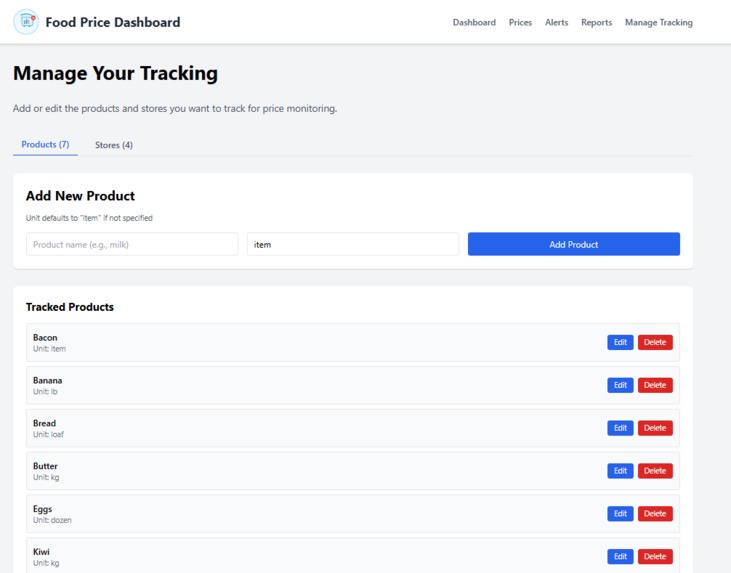This screenshot has width=731, height=573.
Task: Select the 'Banana' product name
Action: pos(48,380)
